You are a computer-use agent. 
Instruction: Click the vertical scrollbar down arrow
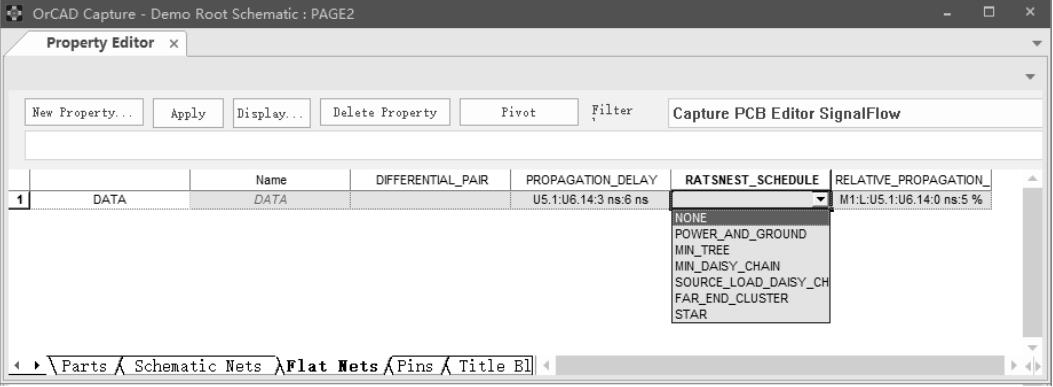pos(1033,347)
